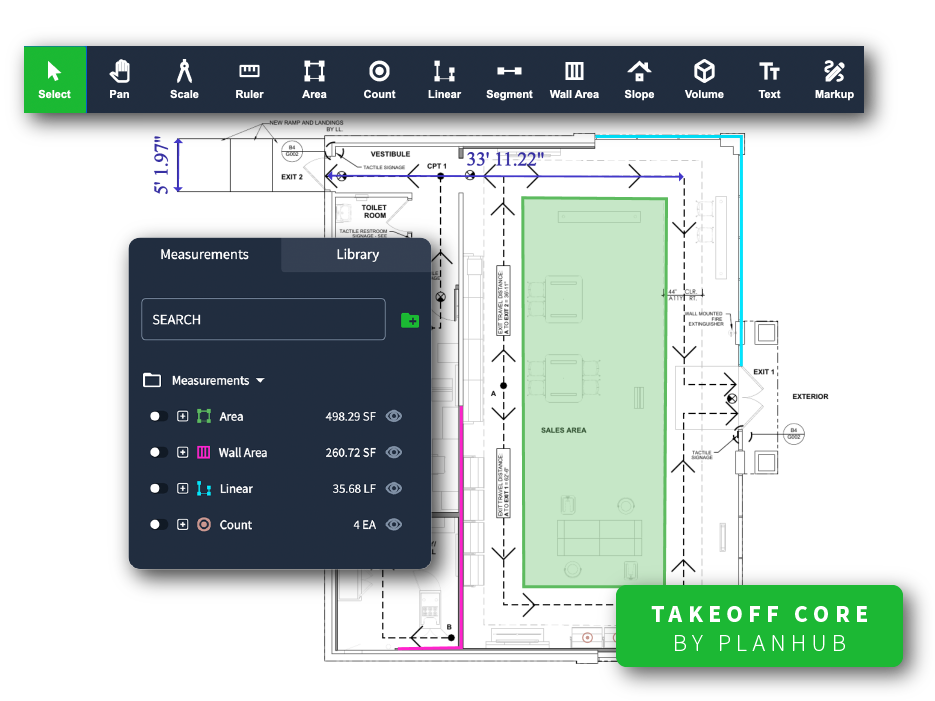Click the green Area row icon

click(x=204, y=416)
